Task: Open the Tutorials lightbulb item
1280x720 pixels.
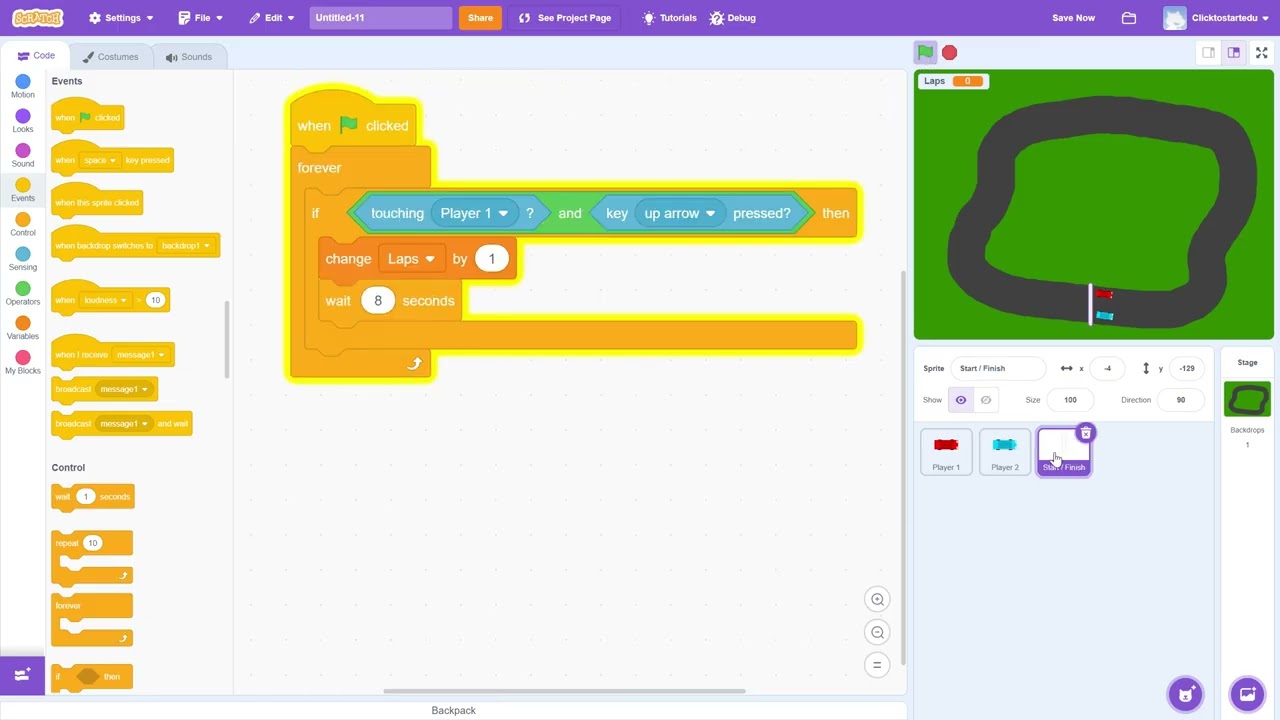Action: (669, 18)
